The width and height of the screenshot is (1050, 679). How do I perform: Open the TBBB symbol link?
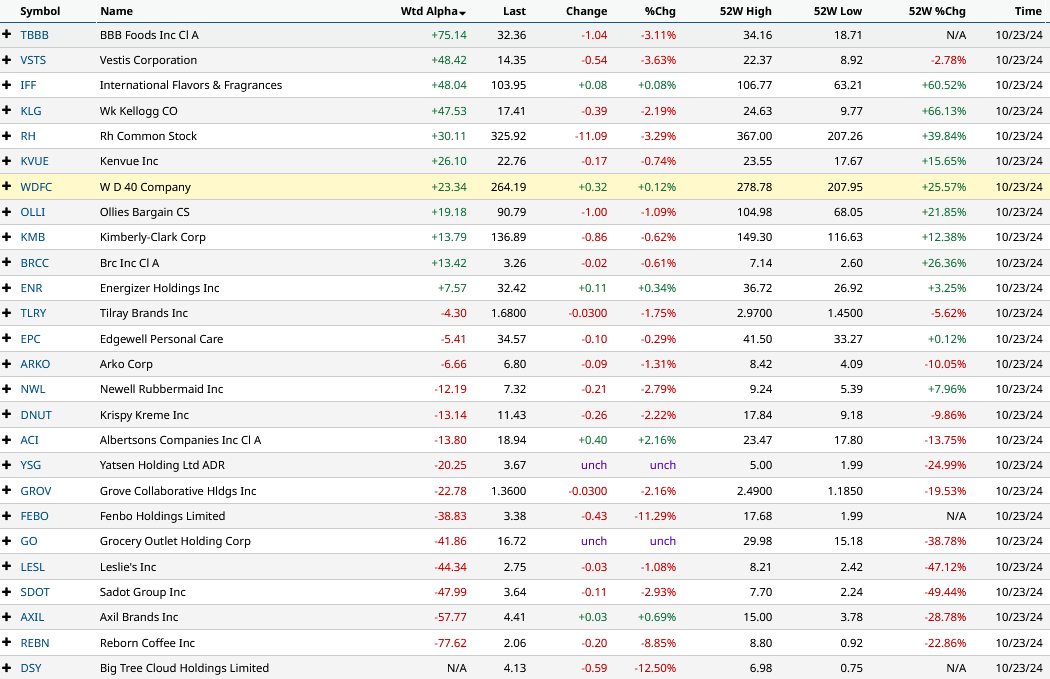(34, 35)
